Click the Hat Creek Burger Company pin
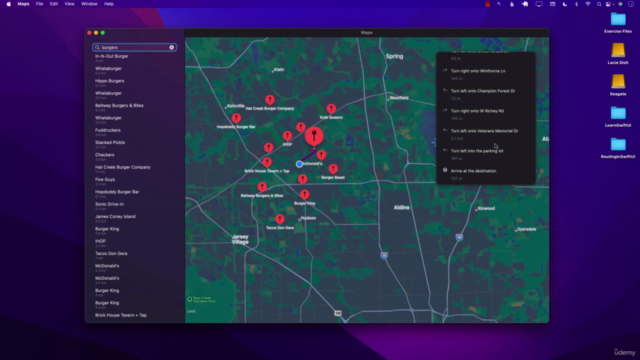 click(x=270, y=100)
